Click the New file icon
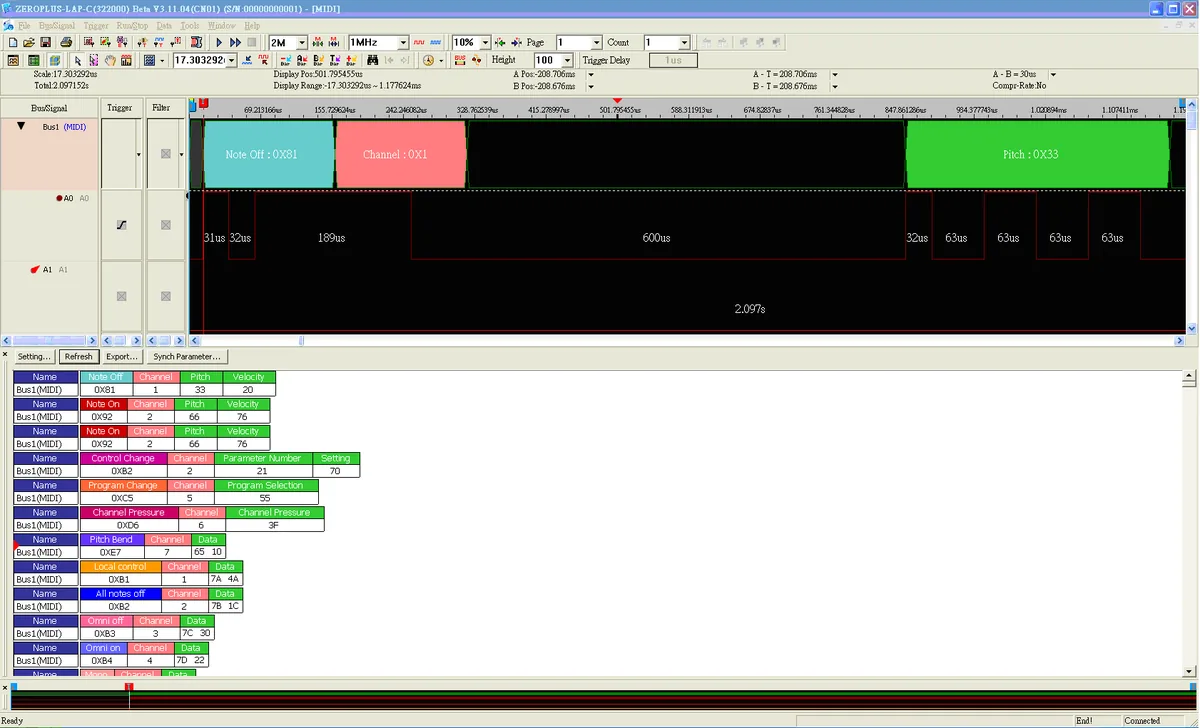Viewport: 1200px width, 728px height. (12, 43)
